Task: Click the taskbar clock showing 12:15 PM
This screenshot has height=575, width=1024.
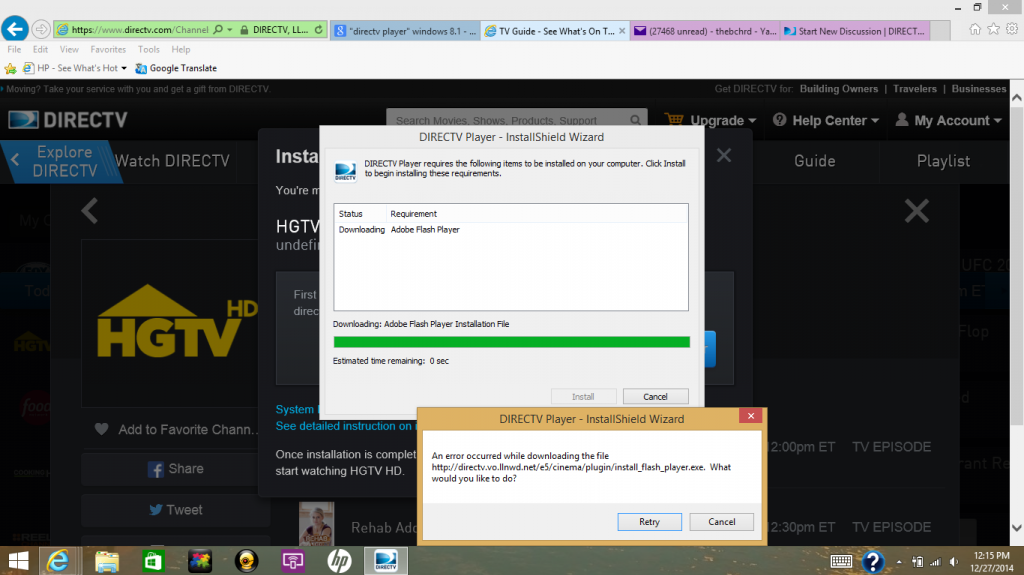Action: coord(991,562)
